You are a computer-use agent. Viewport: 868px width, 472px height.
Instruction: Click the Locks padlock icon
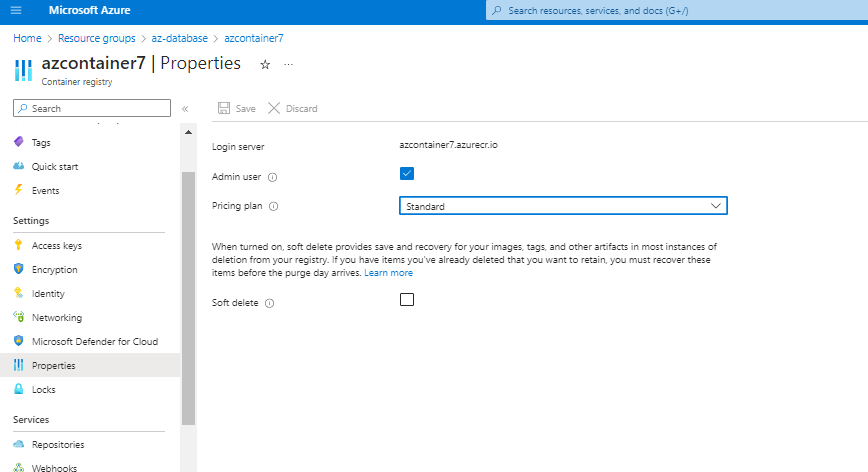click(x=19, y=389)
